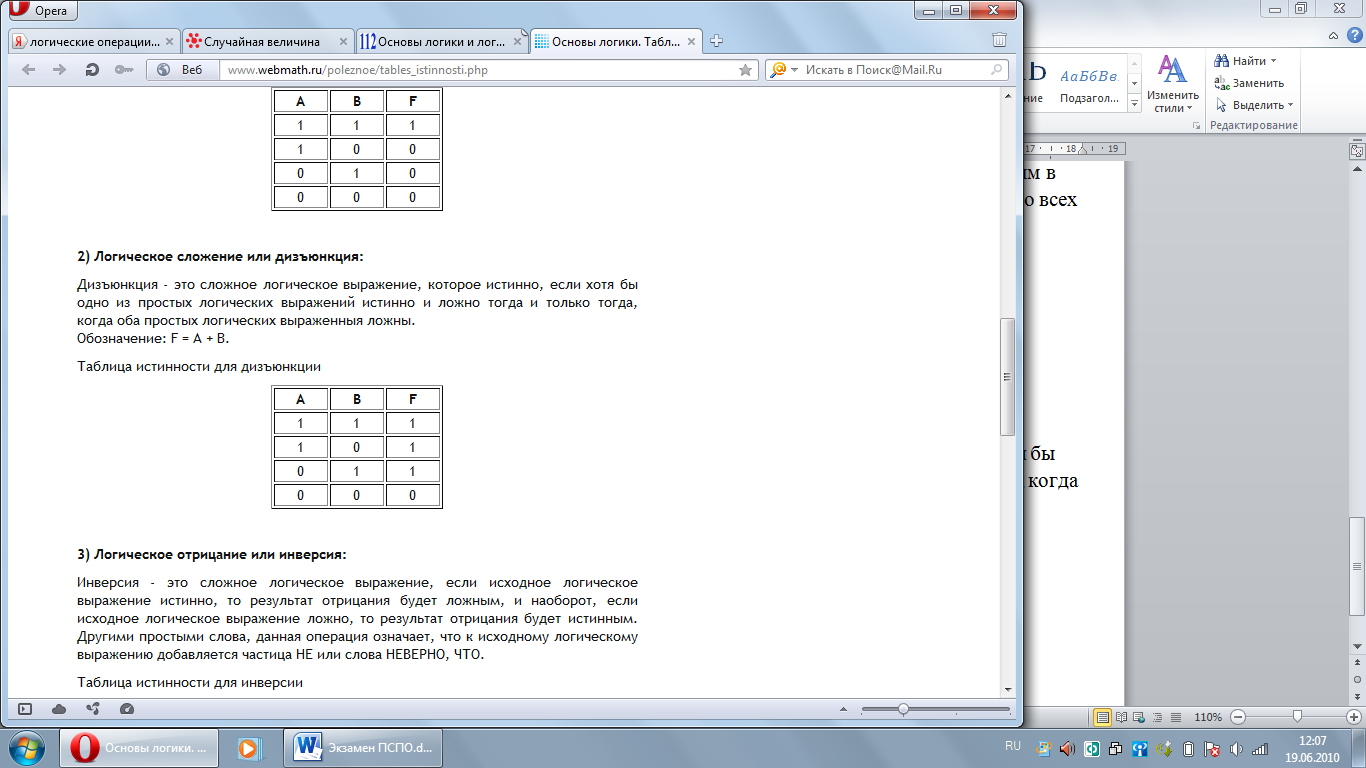Open the media player taskbar icon
The height and width of the screenshot is (768, 1366).
(x=250, y=748)
